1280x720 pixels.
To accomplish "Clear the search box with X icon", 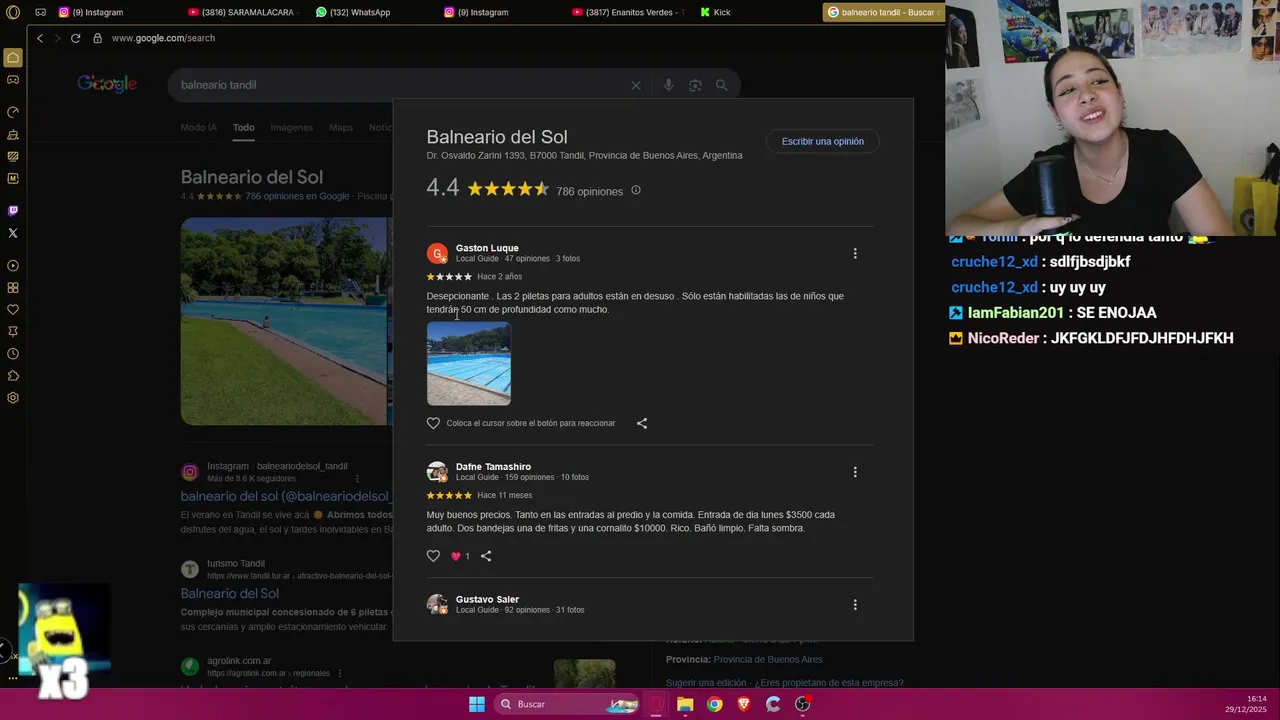I will tap(636, 85).
